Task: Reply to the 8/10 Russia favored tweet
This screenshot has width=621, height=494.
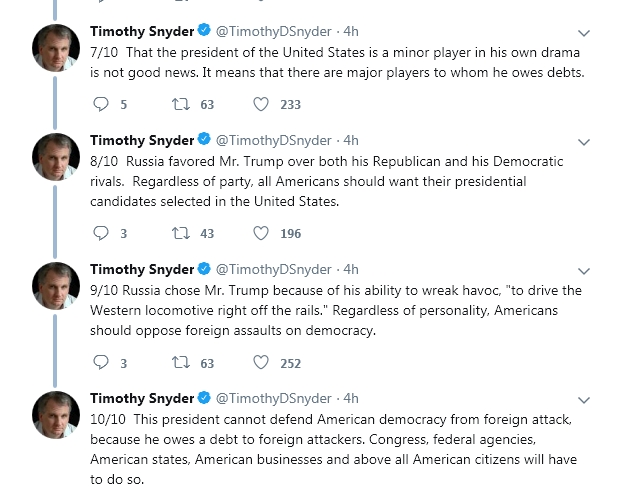Action: [x=100, y=234]
